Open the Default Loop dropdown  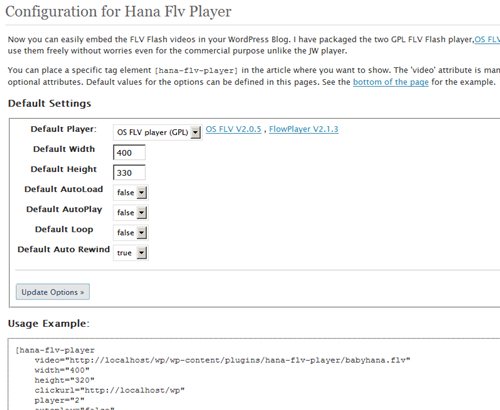131,233
